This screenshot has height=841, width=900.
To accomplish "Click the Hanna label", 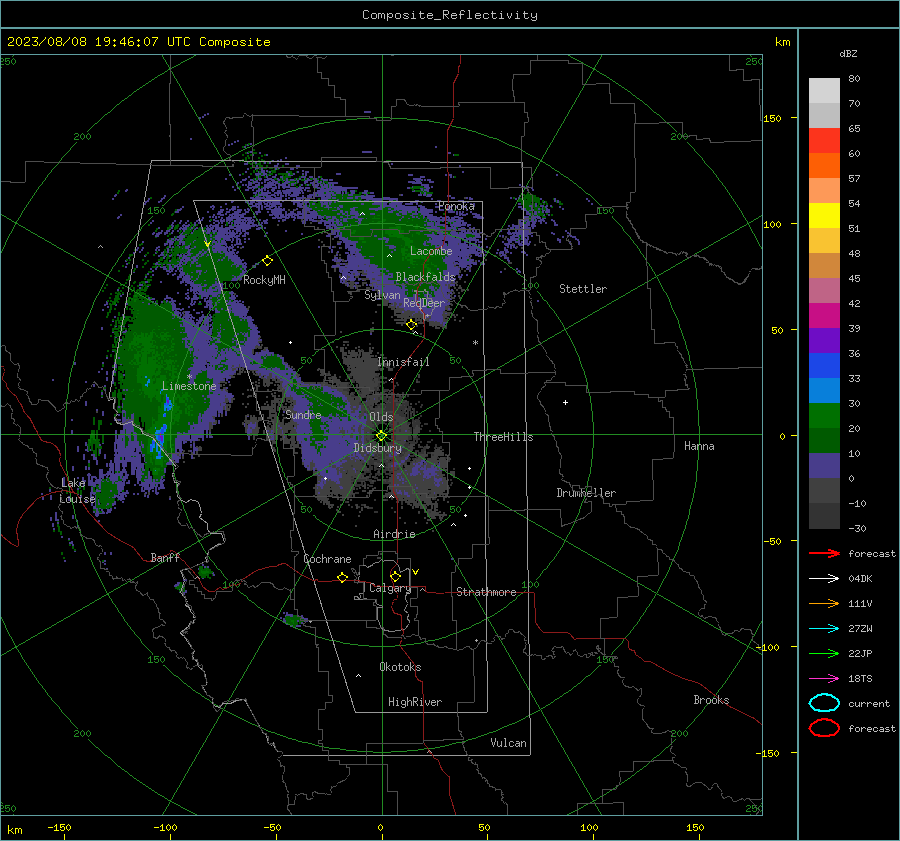I will pos(699,446).
